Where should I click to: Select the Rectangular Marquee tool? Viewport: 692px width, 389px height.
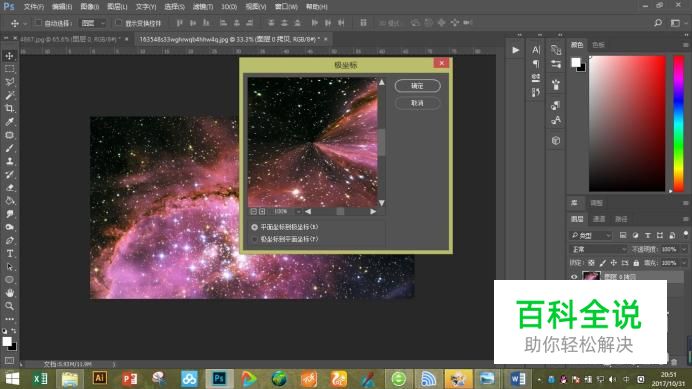9,69
